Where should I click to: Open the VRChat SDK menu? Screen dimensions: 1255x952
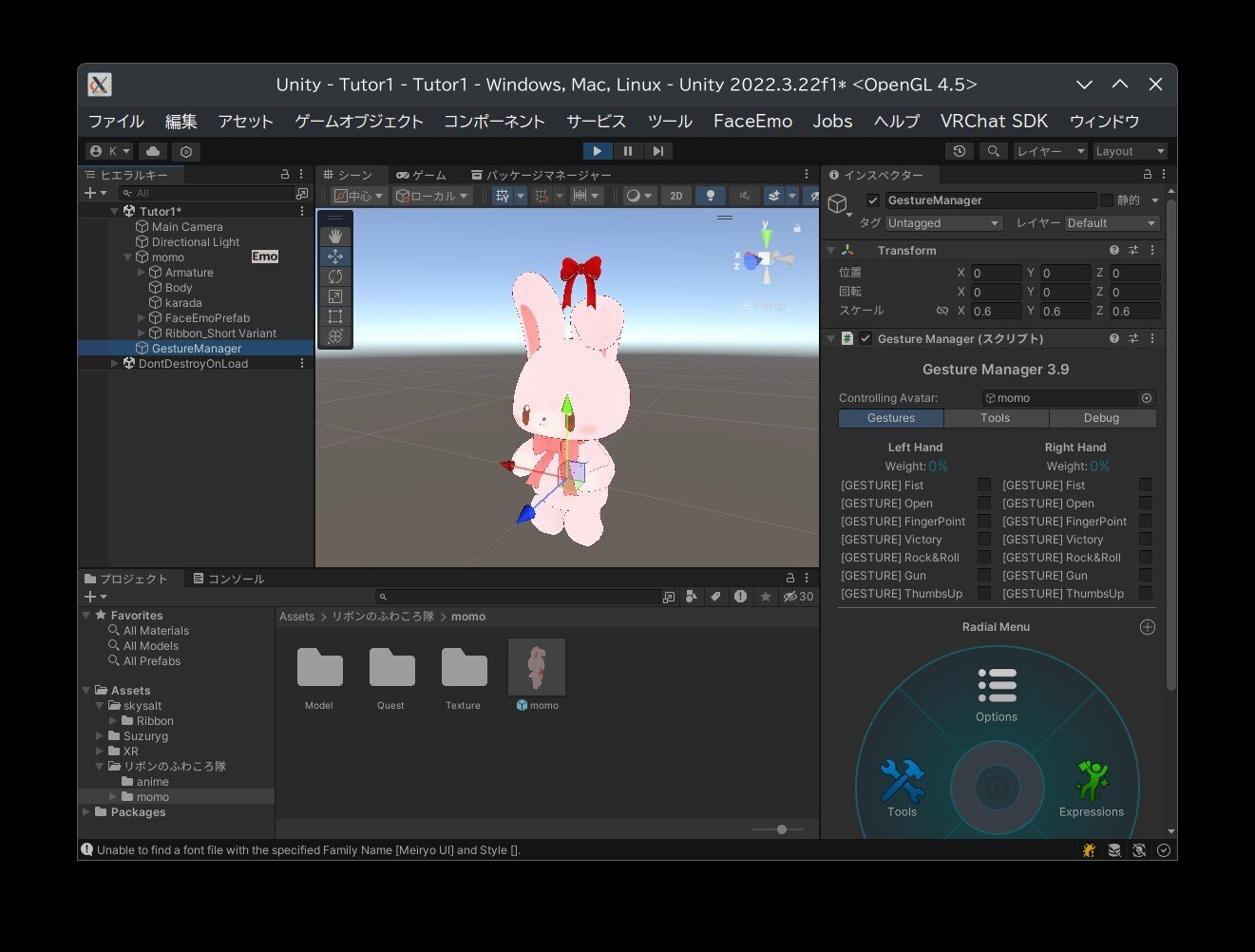point(994,121)
